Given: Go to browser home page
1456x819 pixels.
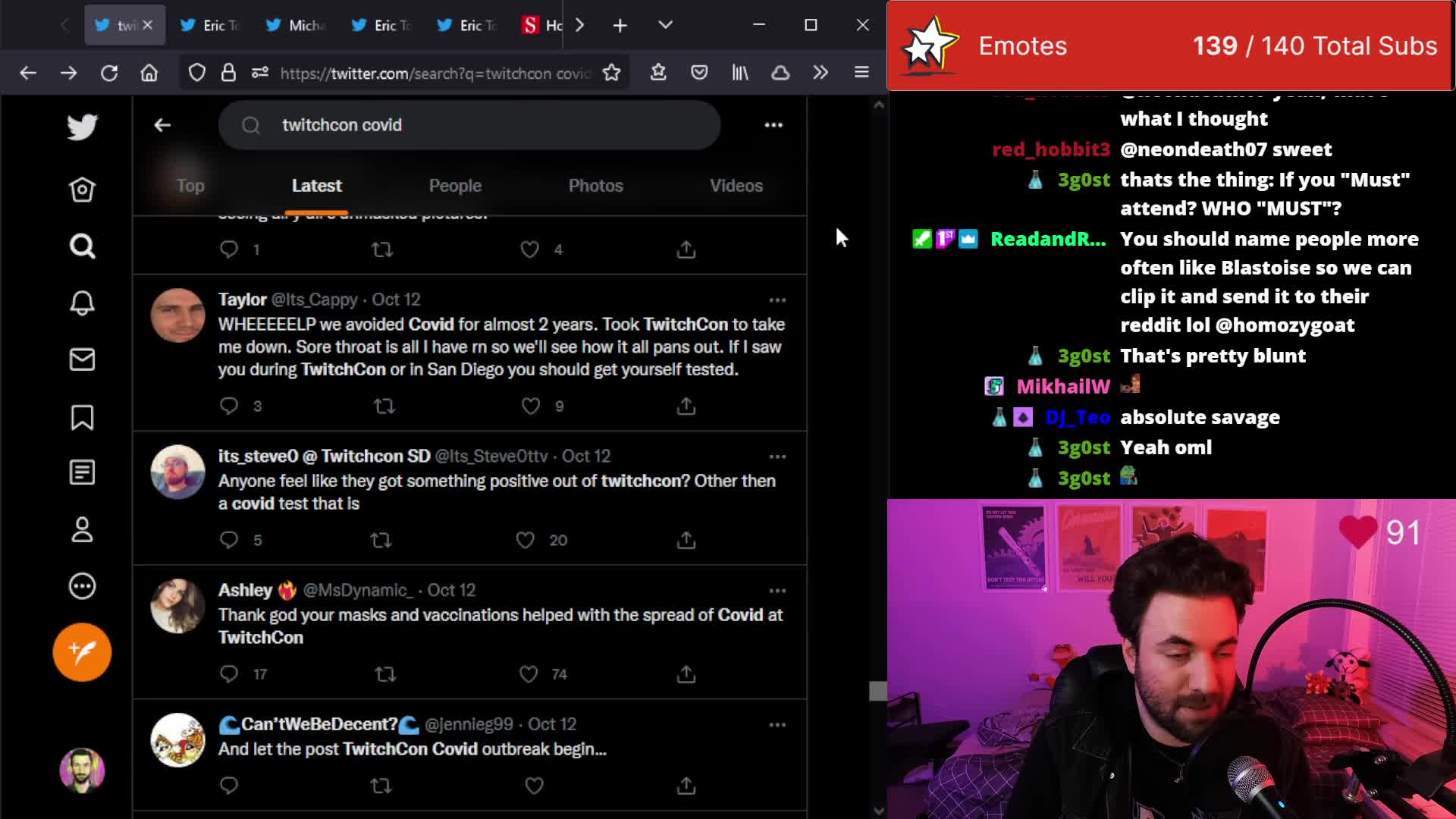Looking at the screenshot, I should pyautogui.click(x=149, y=73).
